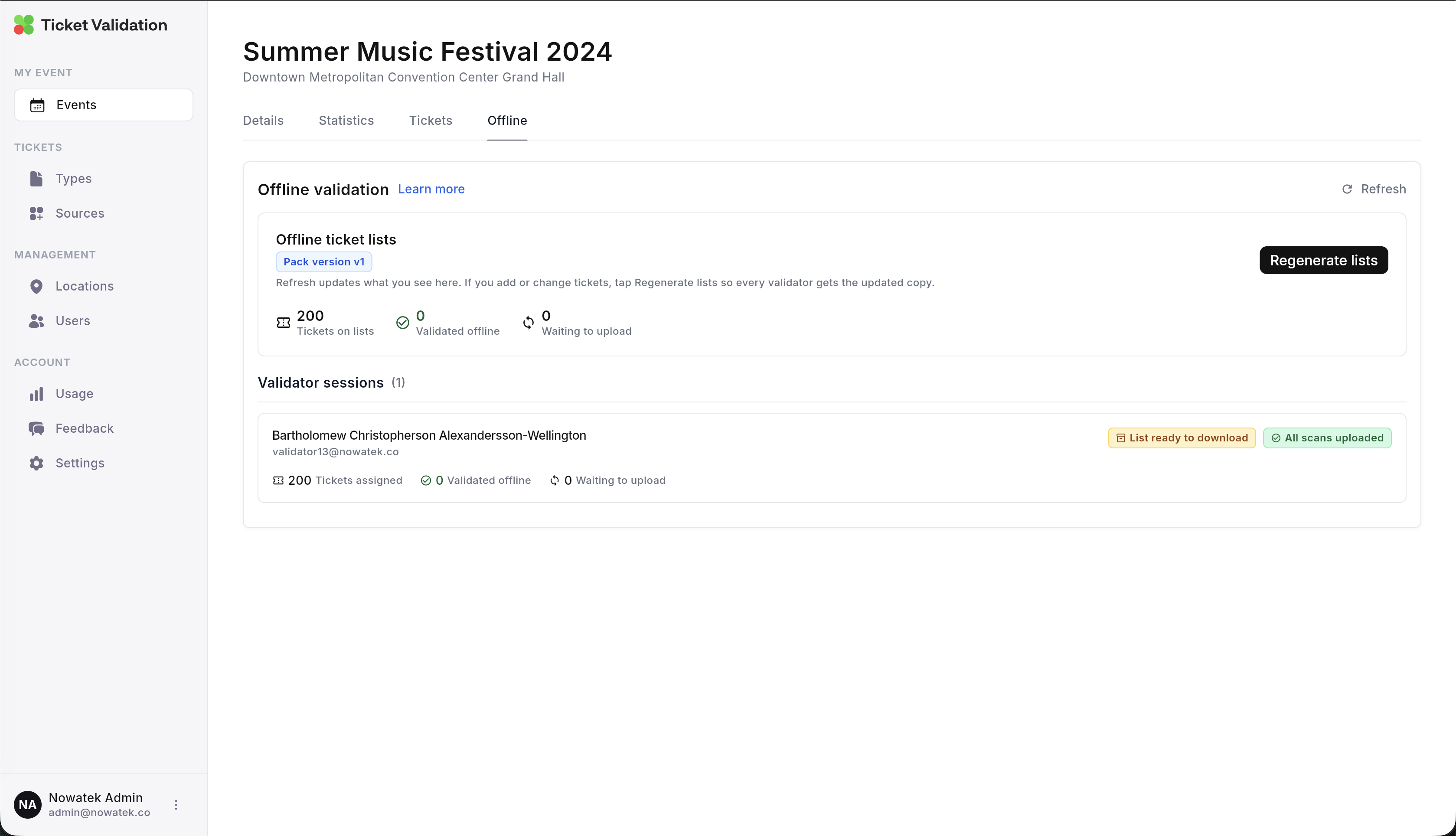Open the Learn more link
Viewport: 1456px width, 836px height.
pyautogui.click(x=431, y=189)
